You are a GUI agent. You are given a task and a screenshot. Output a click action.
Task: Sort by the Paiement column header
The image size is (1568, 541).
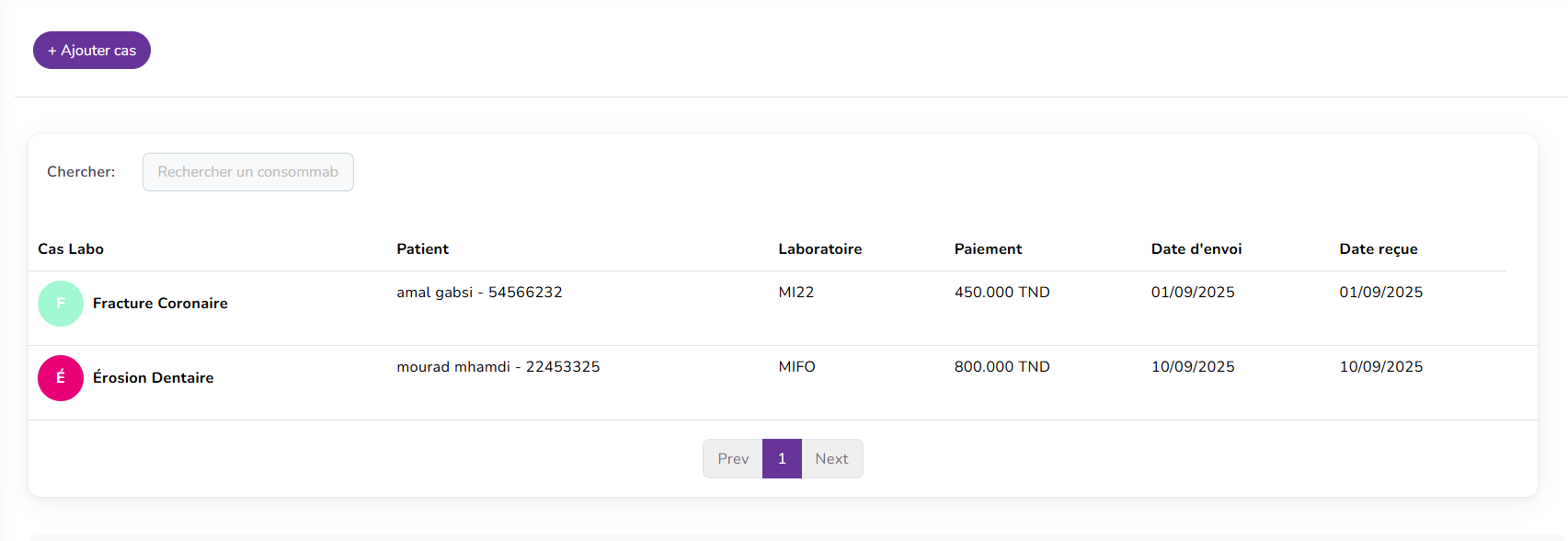tap(988, 249)
